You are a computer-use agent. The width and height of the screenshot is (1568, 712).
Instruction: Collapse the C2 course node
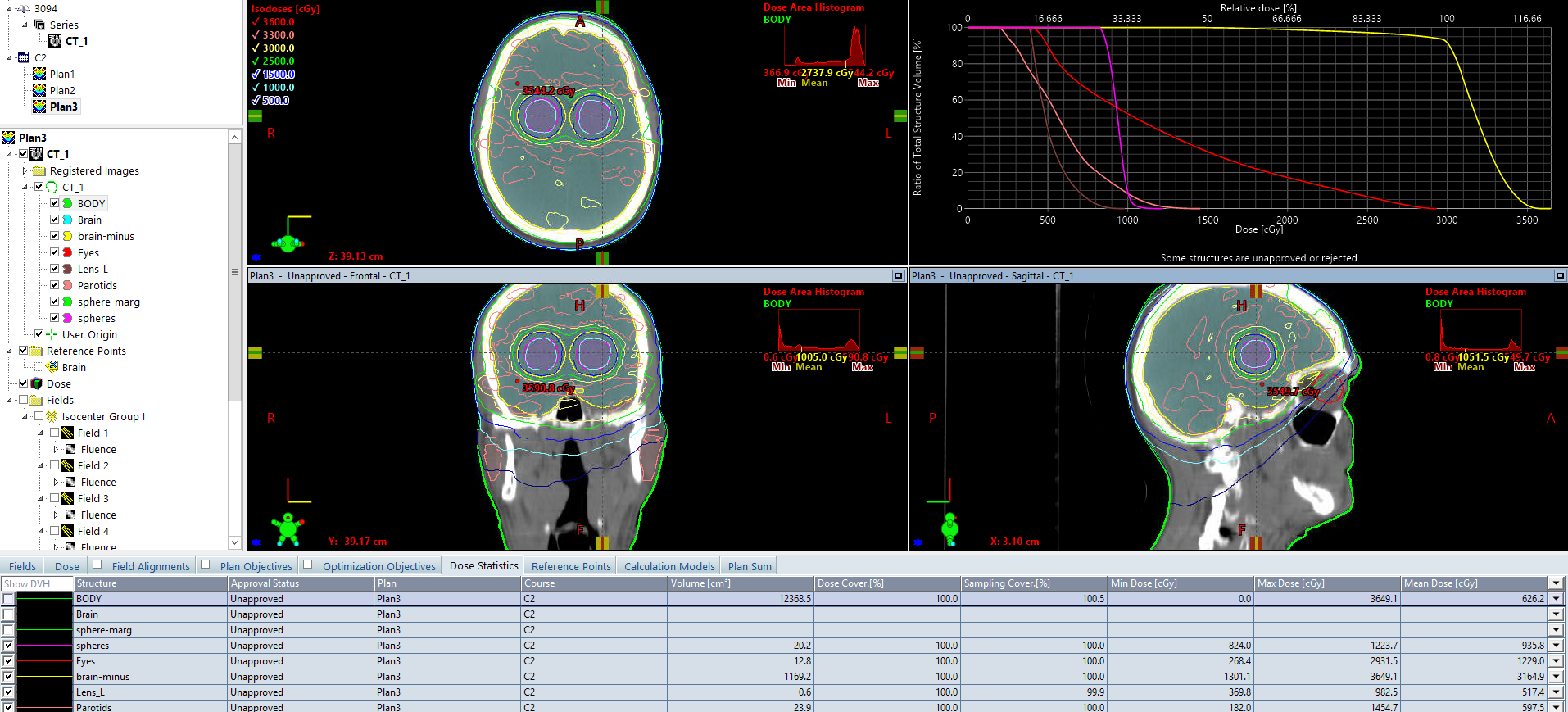pyautogui.click(x=10, y=57)
